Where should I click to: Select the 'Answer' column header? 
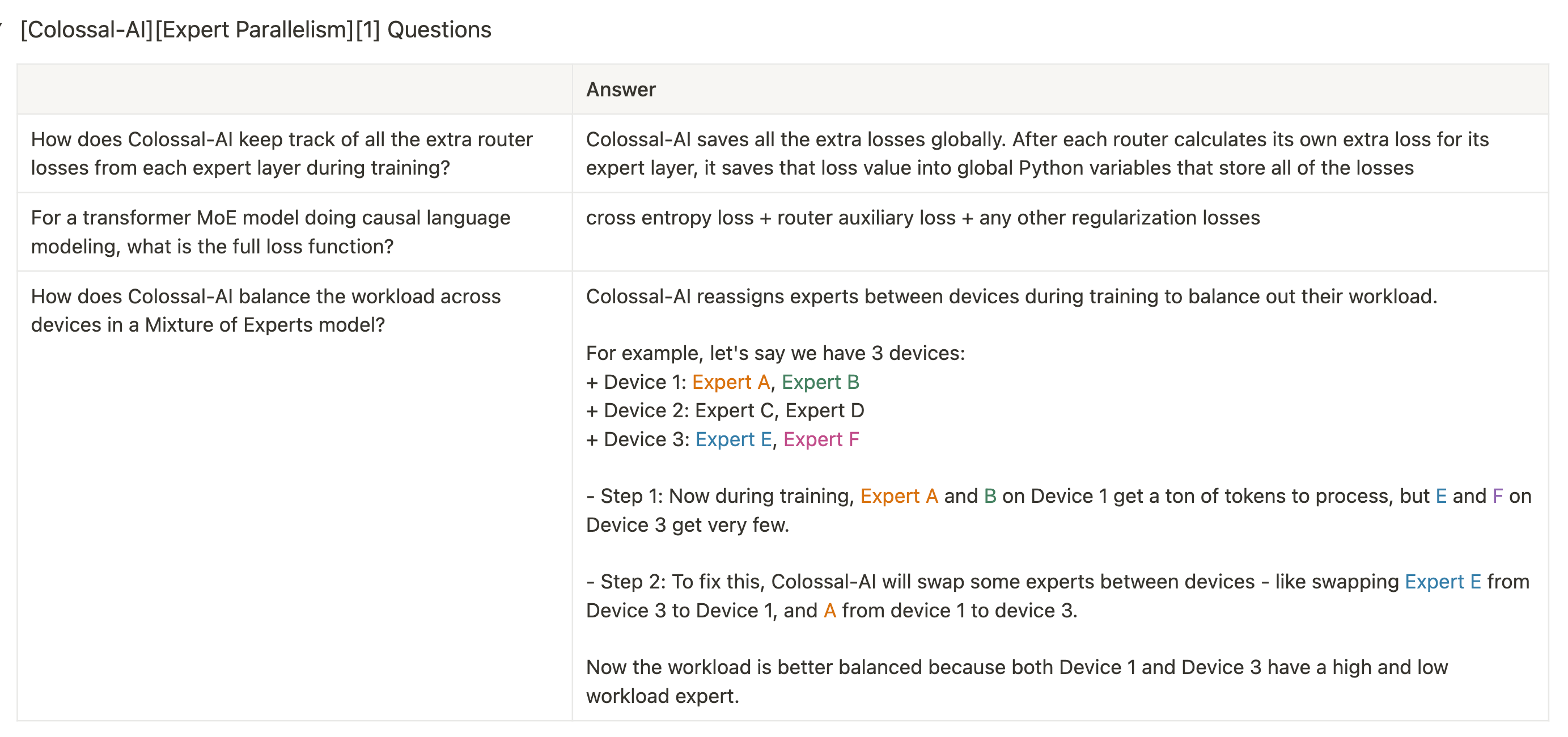(x=620, y=90)
